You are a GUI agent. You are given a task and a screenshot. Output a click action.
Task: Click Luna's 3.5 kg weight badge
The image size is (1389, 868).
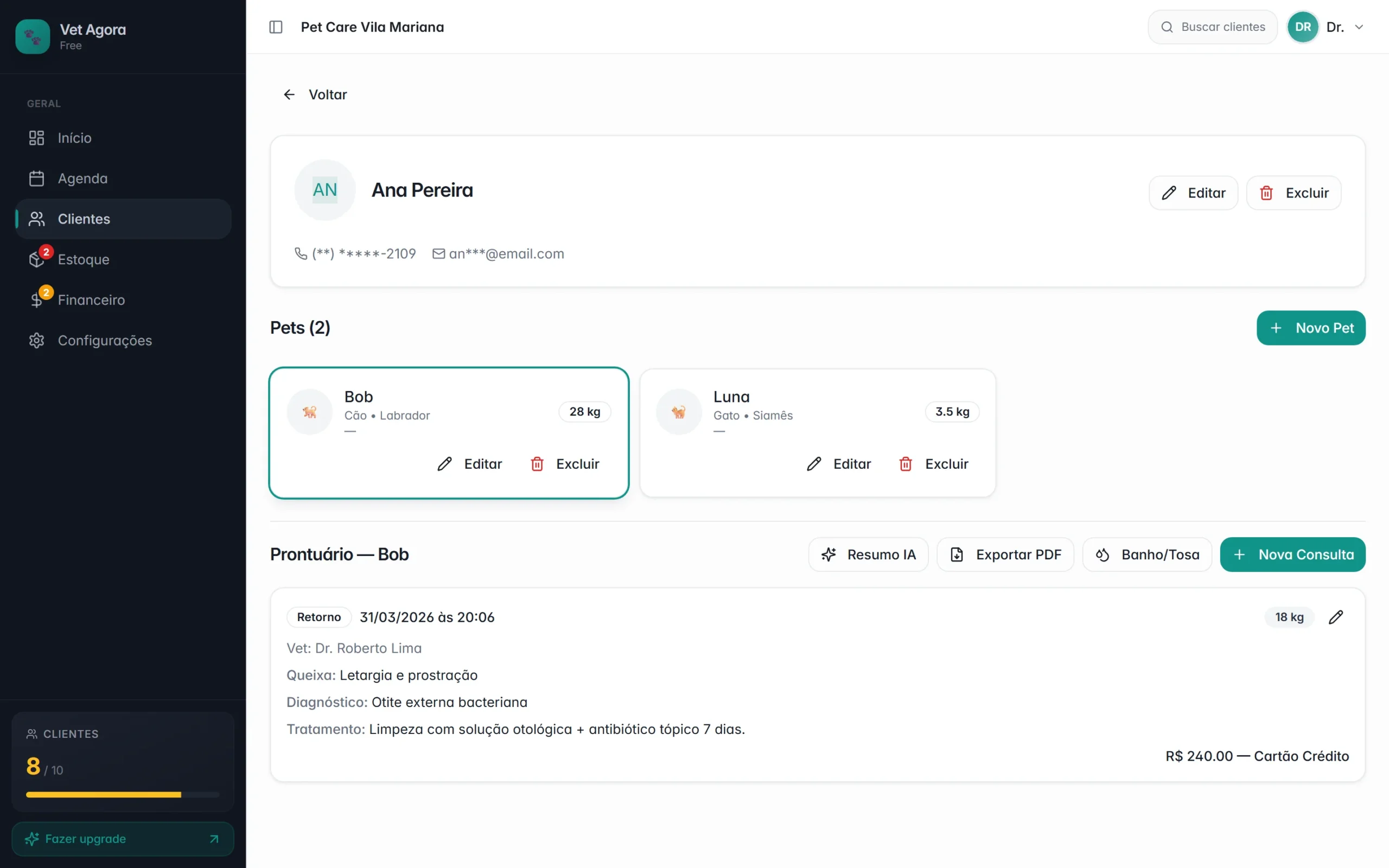(952, 412)
